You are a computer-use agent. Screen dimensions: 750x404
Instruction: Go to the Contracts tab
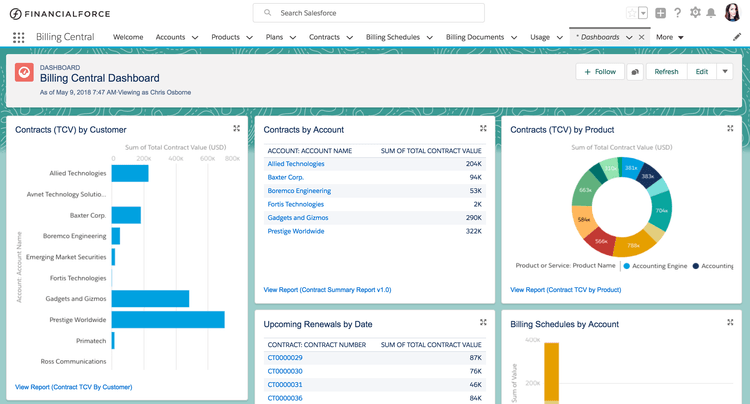(x=324, y=37)
